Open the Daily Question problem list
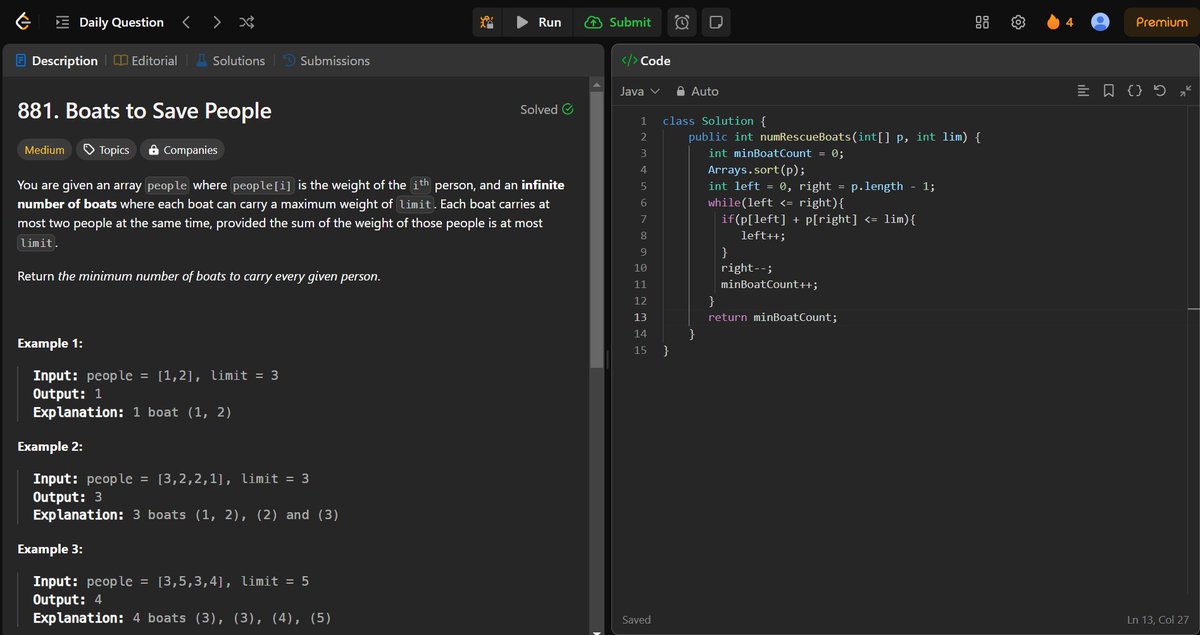Image resolution: width=1200 pixels, height=635 pixels. click(x=110, y=22)
